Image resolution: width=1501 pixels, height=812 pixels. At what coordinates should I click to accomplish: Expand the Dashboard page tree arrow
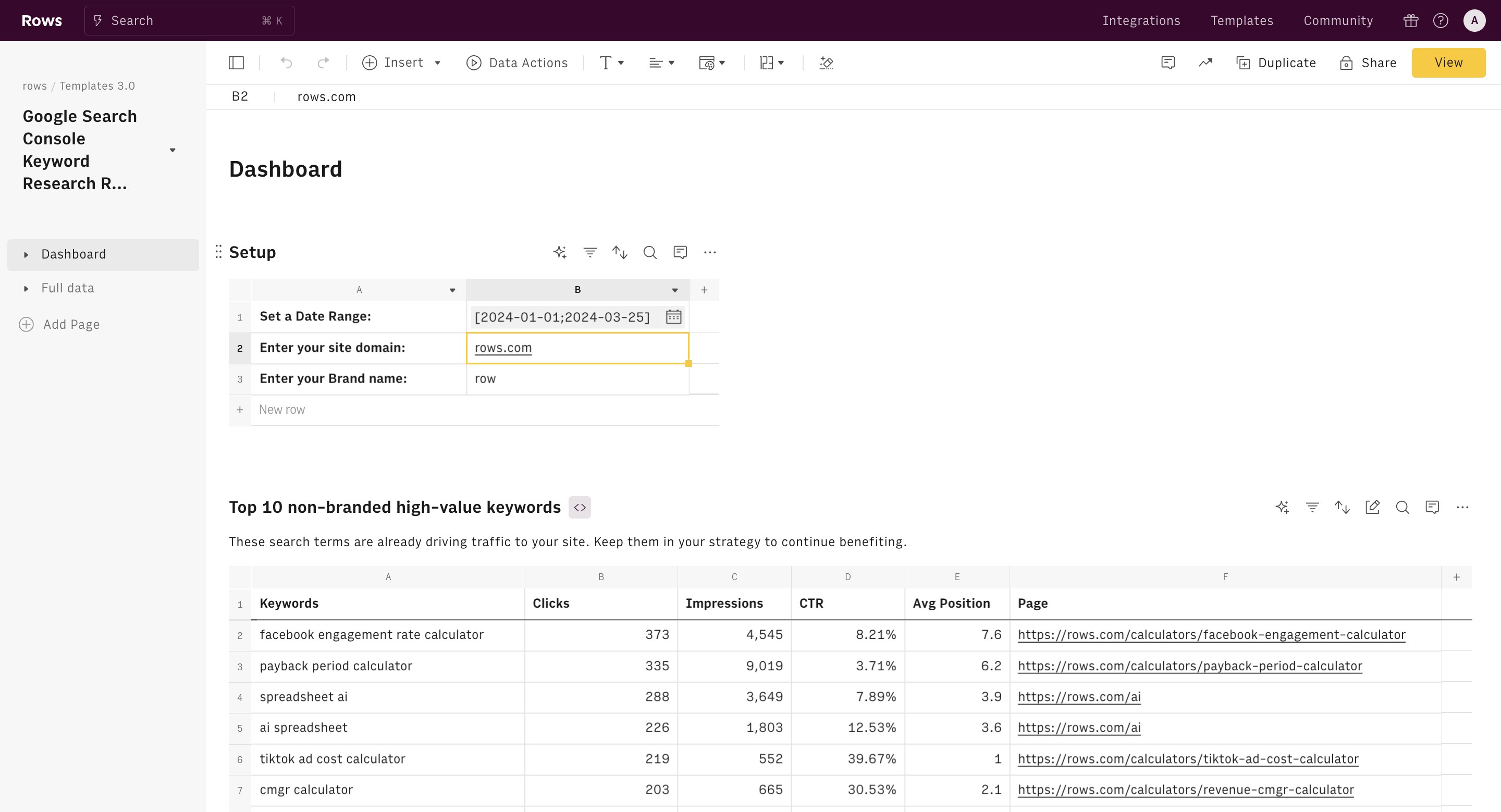(26, 254)
